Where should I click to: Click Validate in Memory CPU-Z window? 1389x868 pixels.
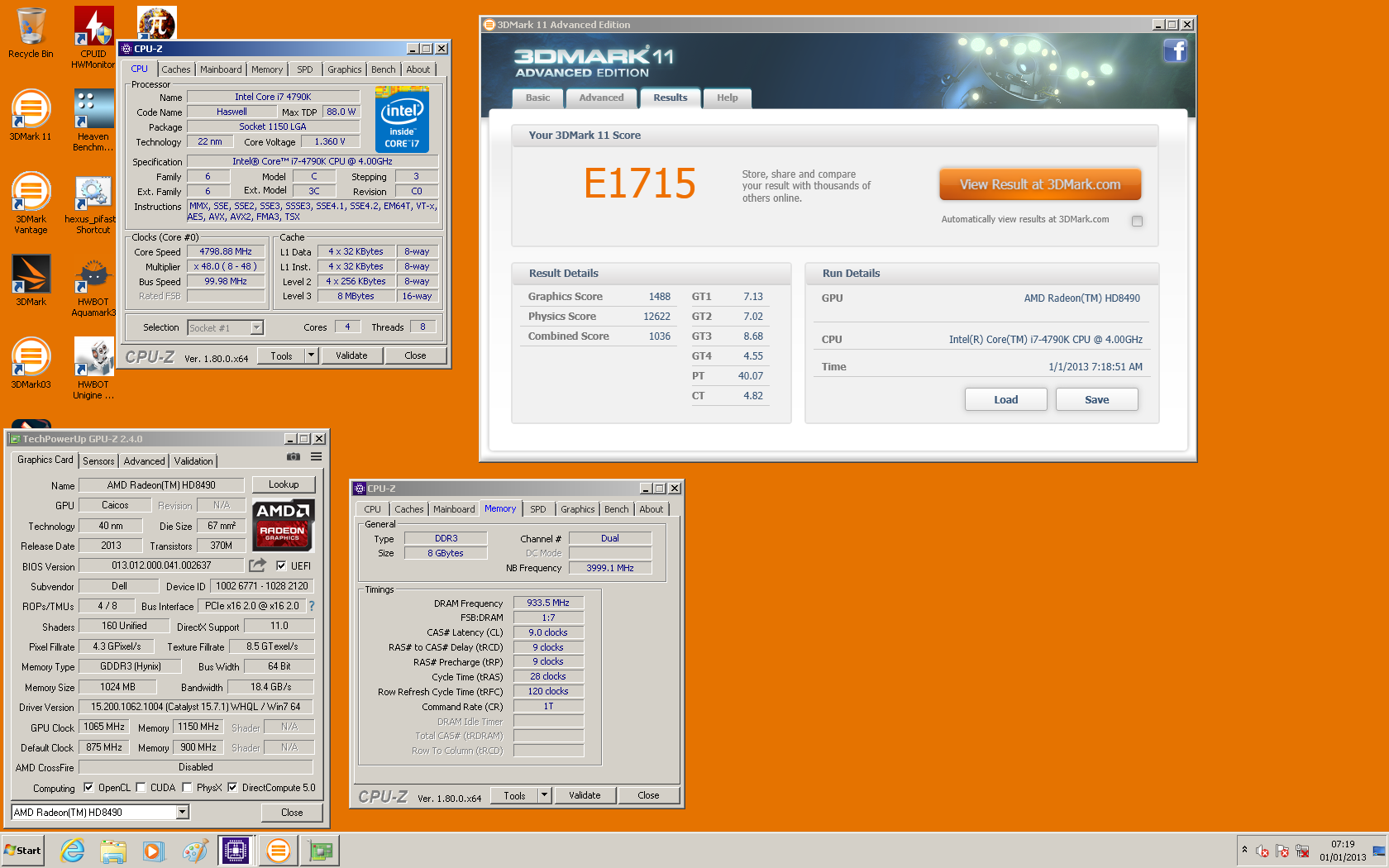[x=585, y=795]
